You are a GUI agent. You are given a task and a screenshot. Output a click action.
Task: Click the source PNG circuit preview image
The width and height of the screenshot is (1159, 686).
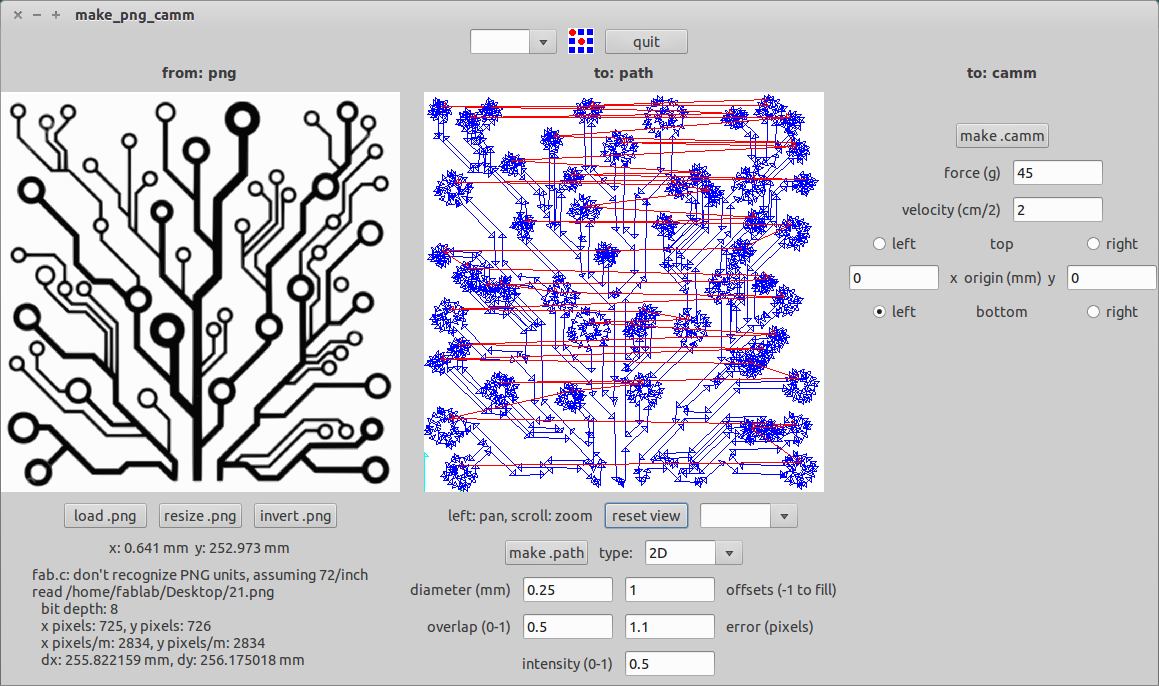click(x=200, y=292)
